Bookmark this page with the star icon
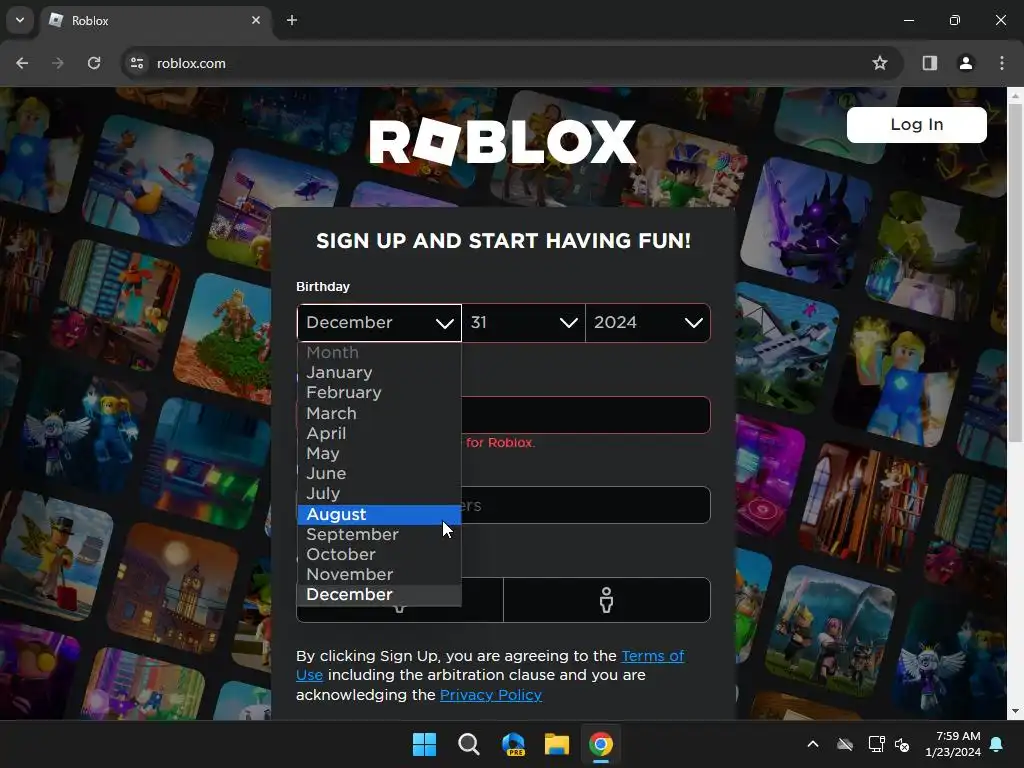Image resolution: width=1024 pixels, height=768 pixels. 880,63
